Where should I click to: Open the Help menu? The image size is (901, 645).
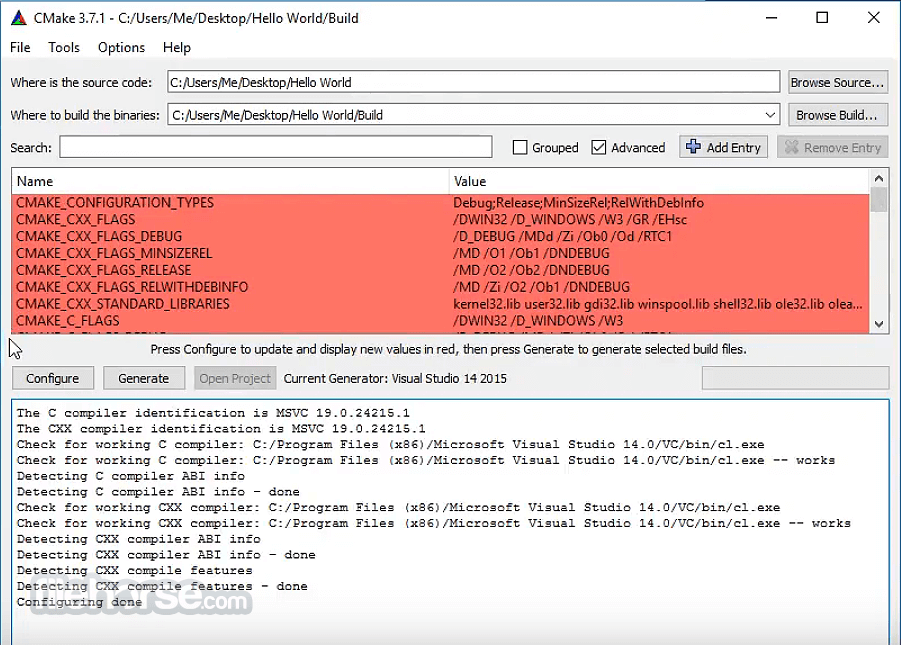click(x=176, y=47)
